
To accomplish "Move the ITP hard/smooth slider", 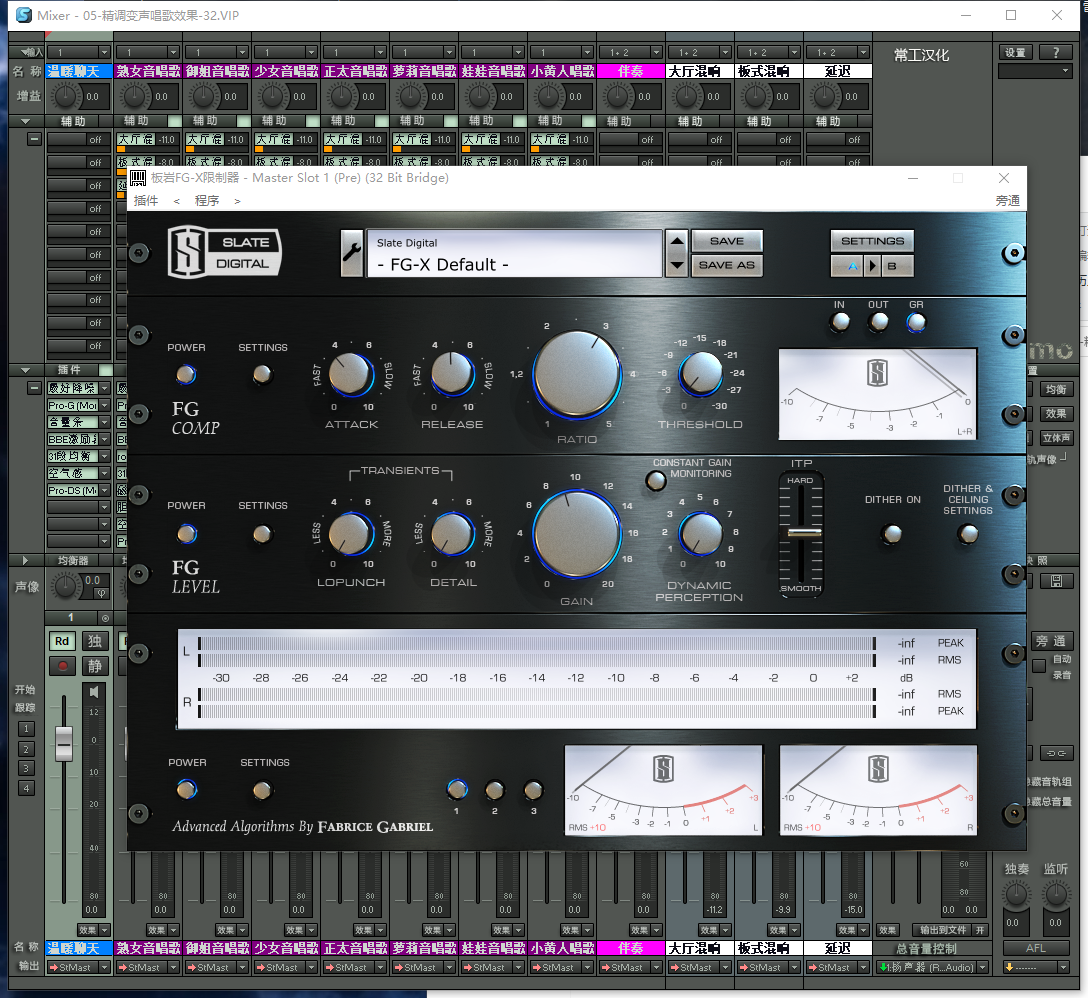I will click(804, 532).
